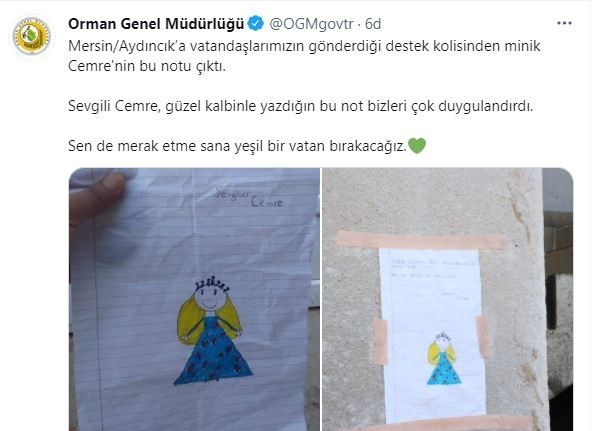
Task: Open the Orman Genel Müdürlüğü profile avatar
Action: coord(32,36)
